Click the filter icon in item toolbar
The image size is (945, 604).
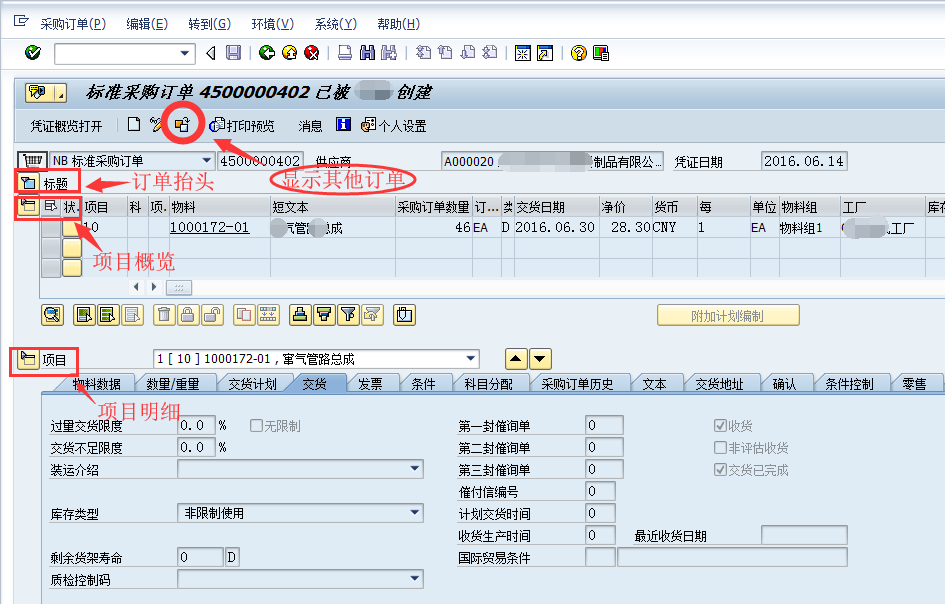coord(350,314)
